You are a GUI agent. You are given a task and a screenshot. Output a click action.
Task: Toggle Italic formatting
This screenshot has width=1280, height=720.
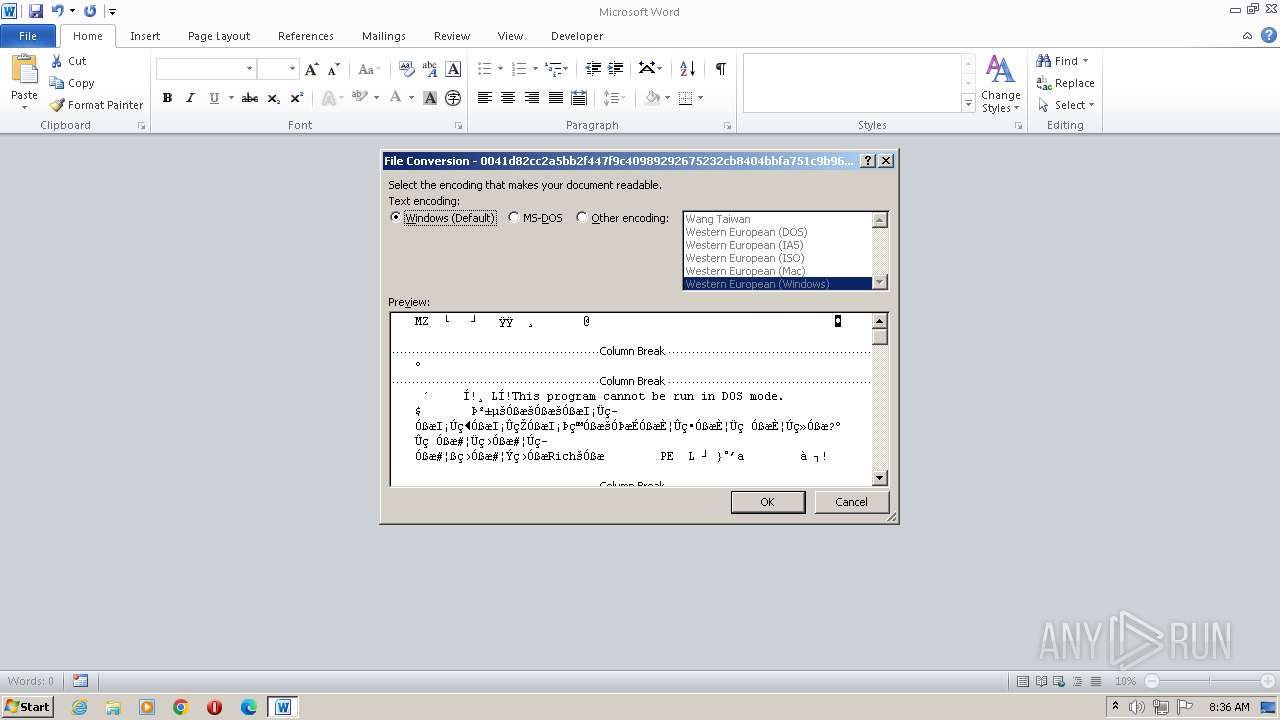click(190, 98)
